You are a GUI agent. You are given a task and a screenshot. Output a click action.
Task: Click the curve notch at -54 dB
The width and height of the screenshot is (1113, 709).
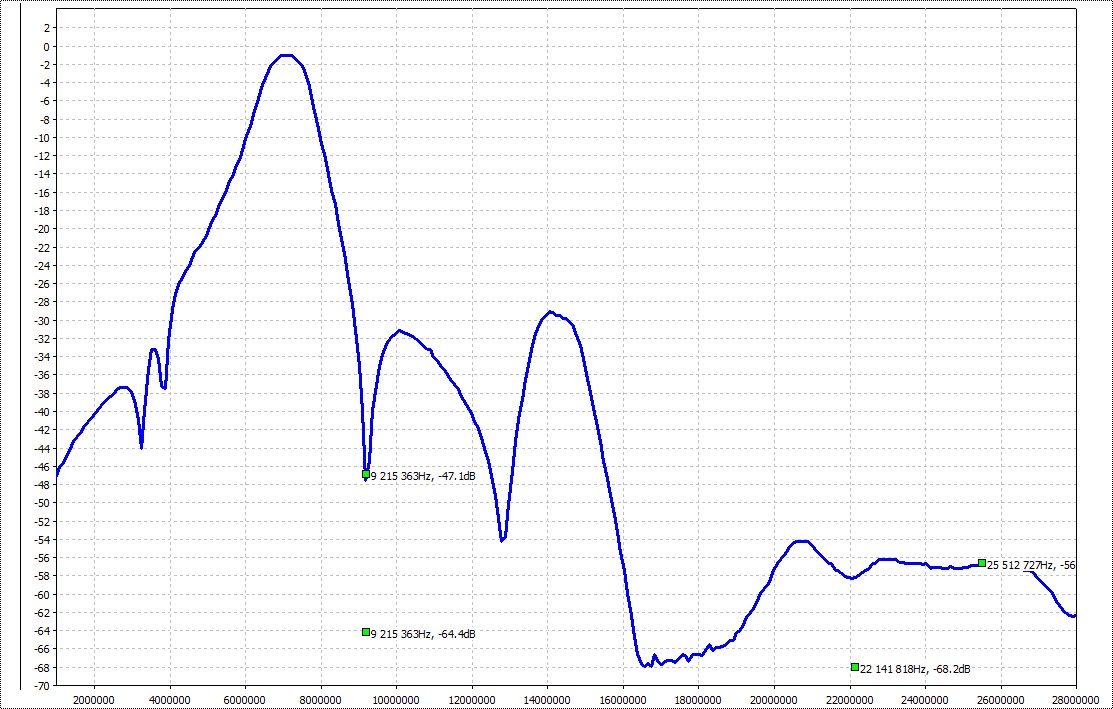point(502,540)
